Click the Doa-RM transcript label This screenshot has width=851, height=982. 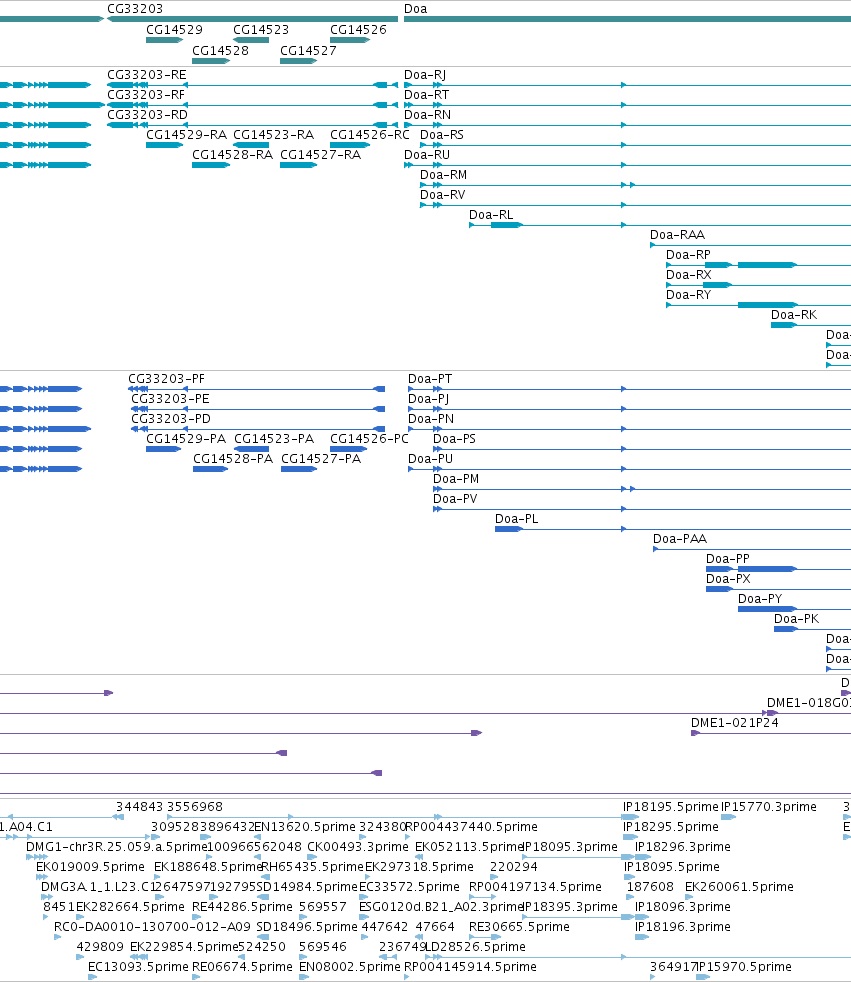(x=443, y=175)
